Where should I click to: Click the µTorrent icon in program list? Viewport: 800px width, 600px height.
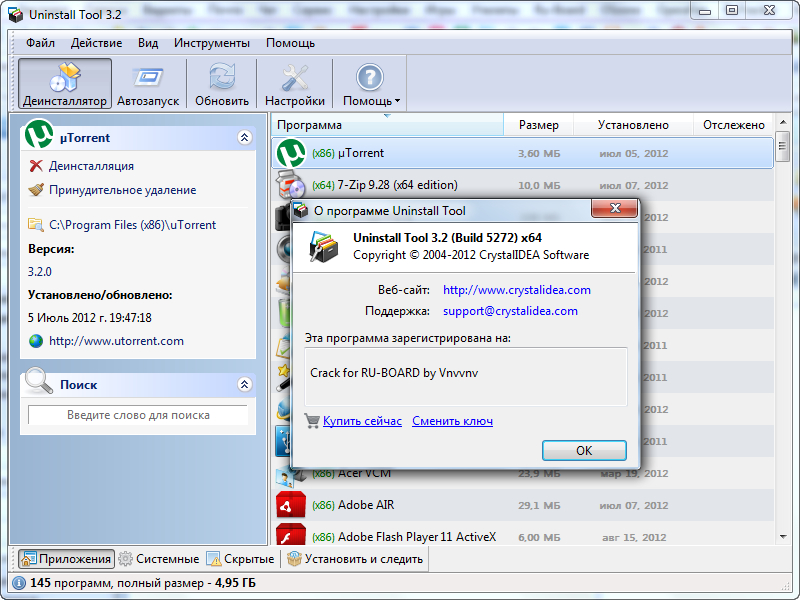[291, 153]
